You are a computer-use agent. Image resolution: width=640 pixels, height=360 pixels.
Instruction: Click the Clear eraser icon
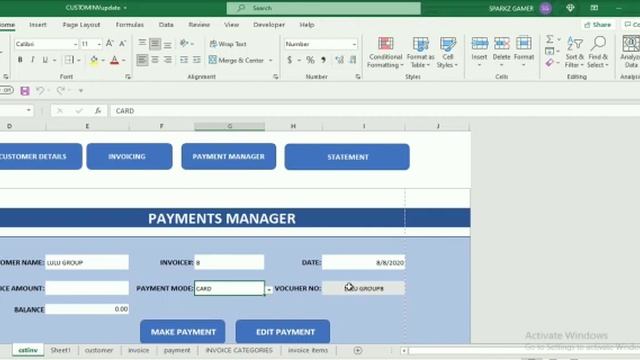550,62
